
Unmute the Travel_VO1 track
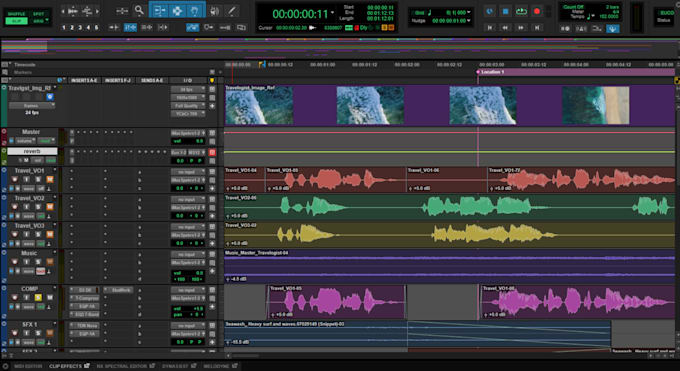pos(50,180)
